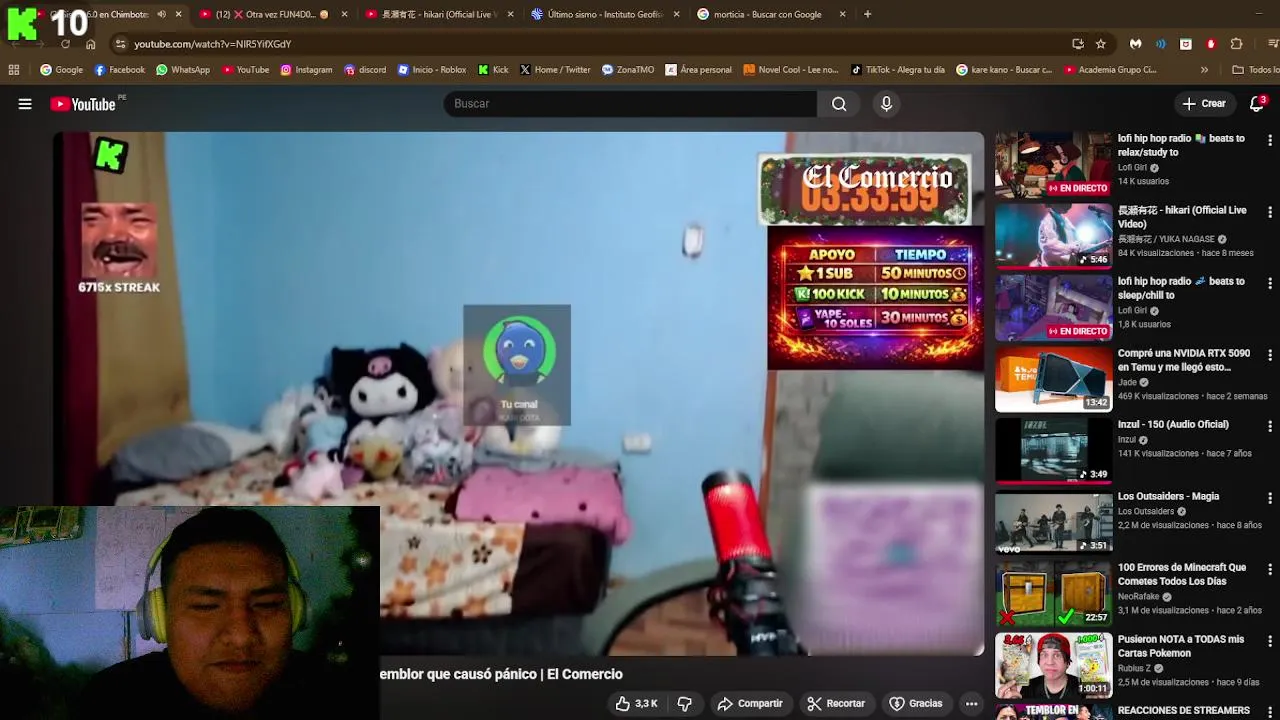Open 100 Errores de Minecraft thumbnail
This screenshot has height=720, width=1280.
tap(1053, 594)
